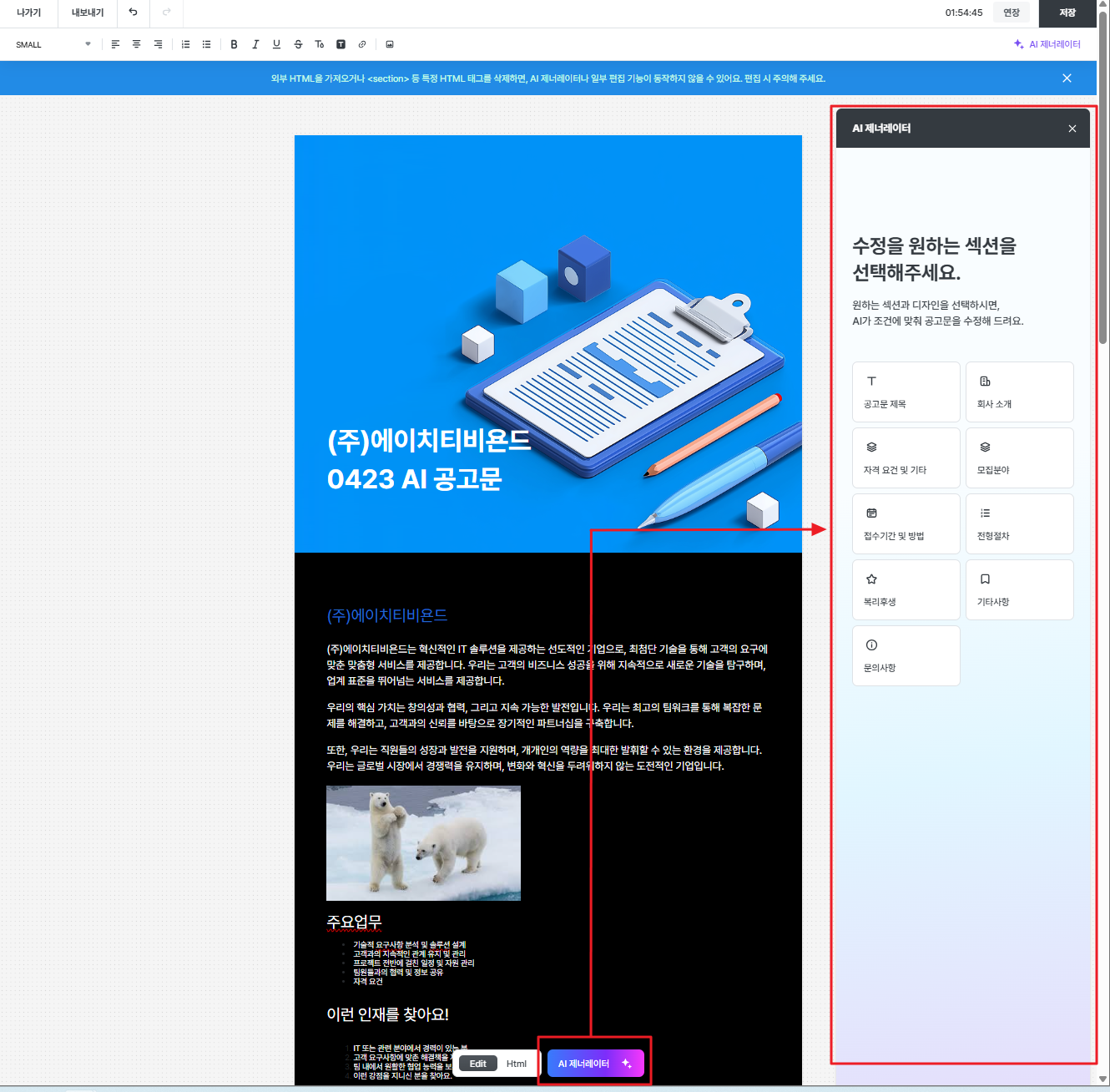
Task: Click the undo arrow
Action: pyautogui.click(x=133, y=13)
